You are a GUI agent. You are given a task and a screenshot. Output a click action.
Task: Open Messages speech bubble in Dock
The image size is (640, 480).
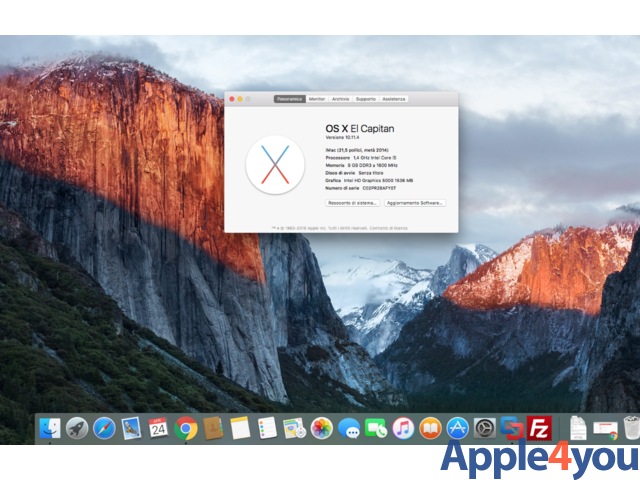(349, 428)
